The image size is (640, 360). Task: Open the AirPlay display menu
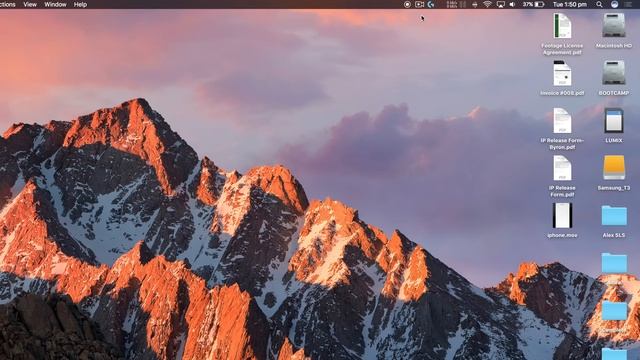click(x=500, y=4)
